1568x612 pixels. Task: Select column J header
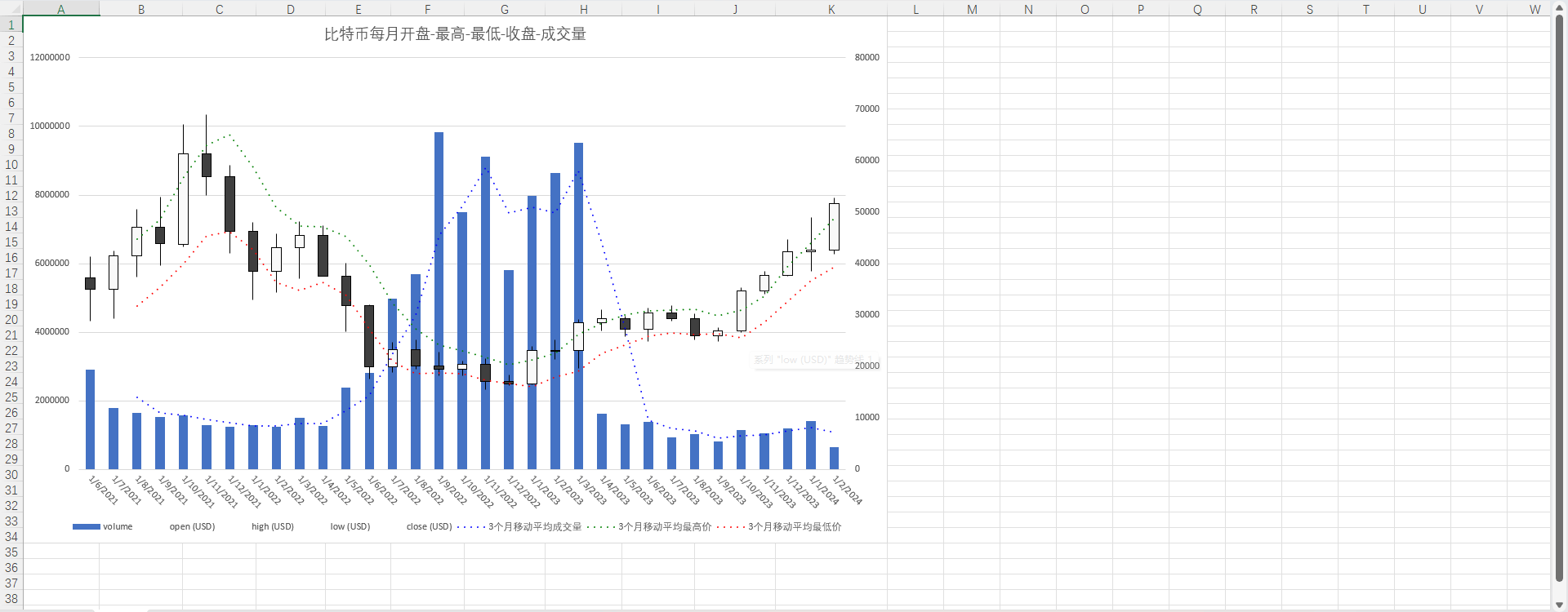click(x=735, y=9)
